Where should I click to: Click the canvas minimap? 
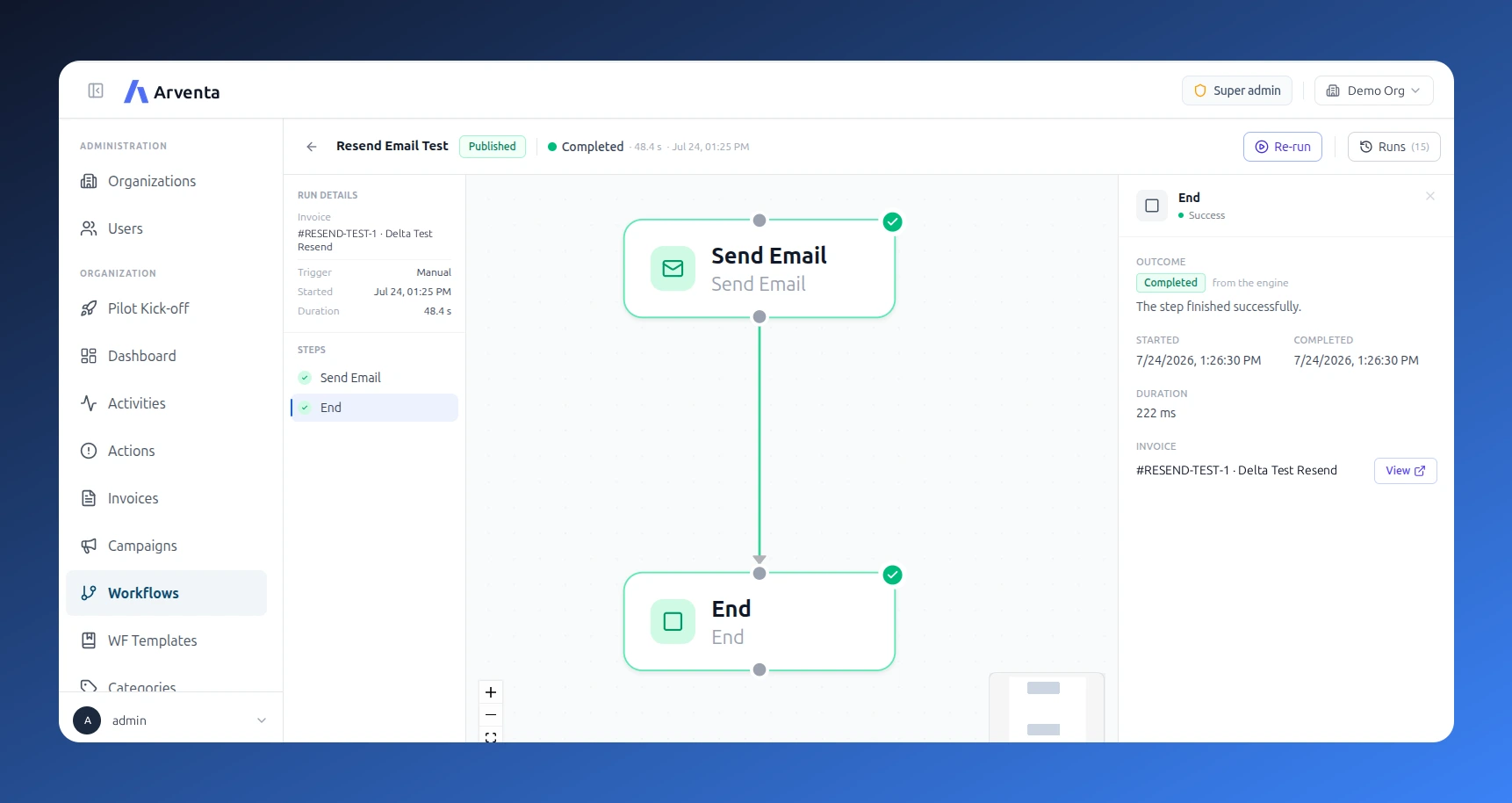1047,707
